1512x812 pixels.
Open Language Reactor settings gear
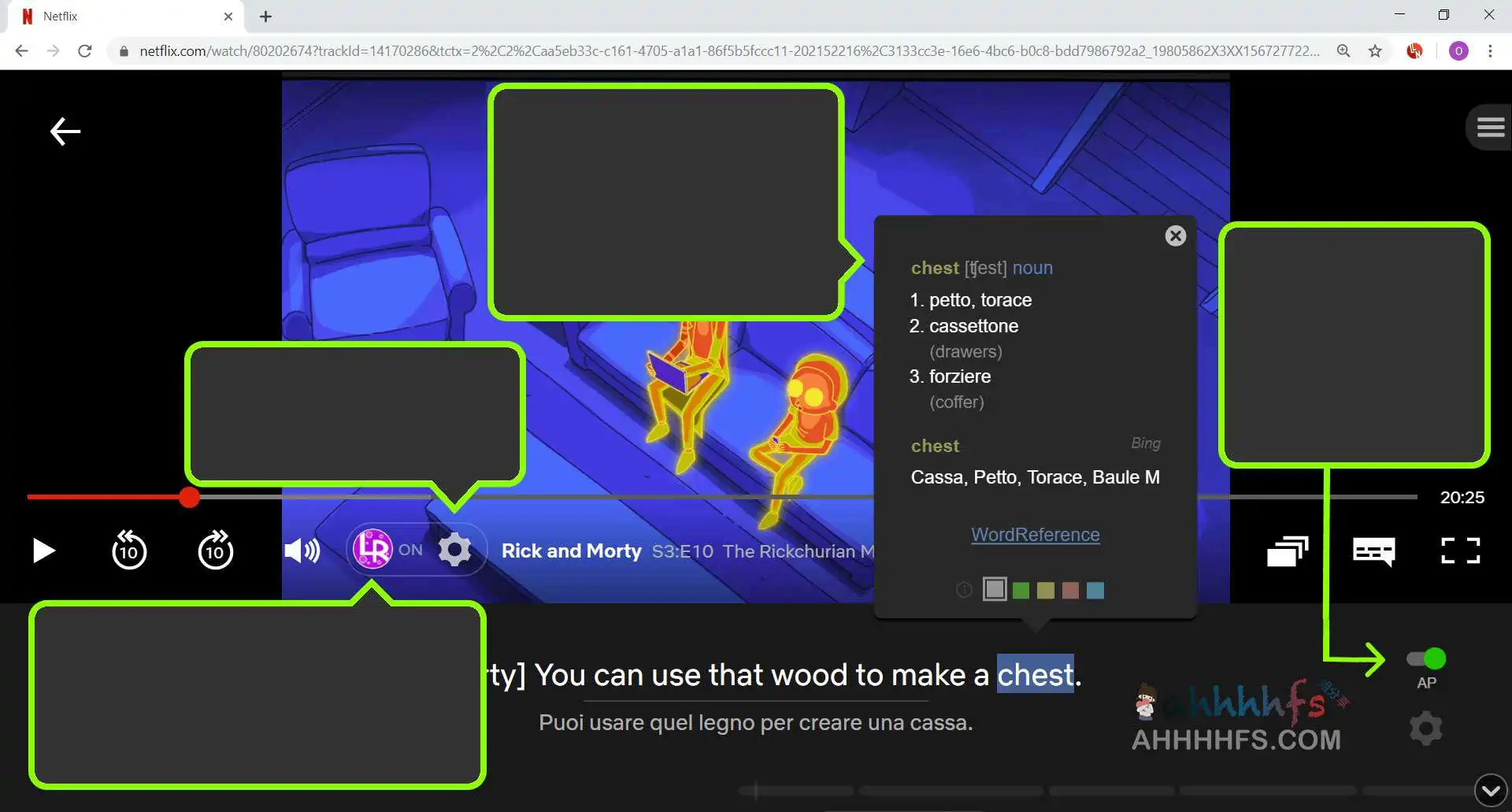point(454,550)
